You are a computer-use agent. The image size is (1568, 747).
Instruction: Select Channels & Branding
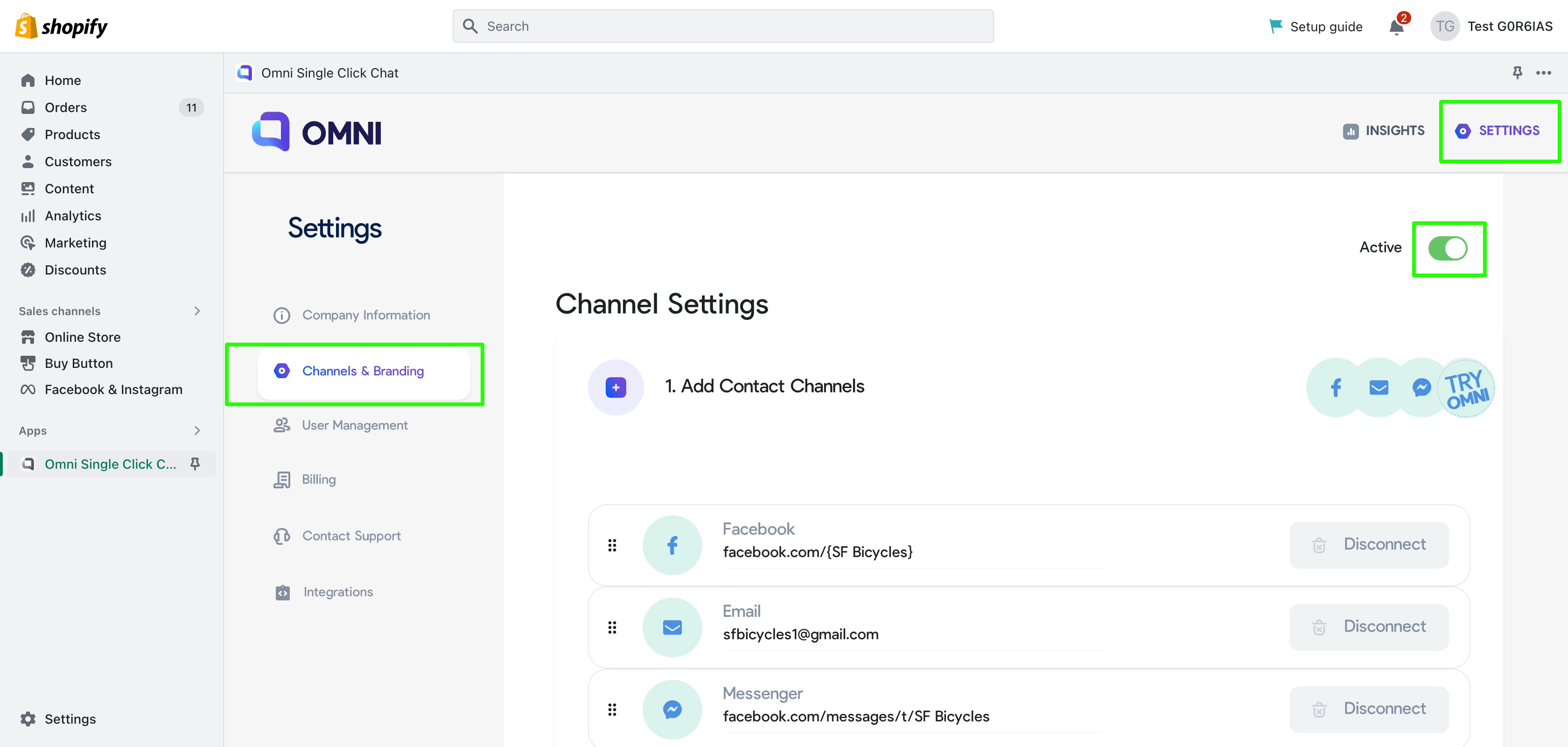click(364, 371)
